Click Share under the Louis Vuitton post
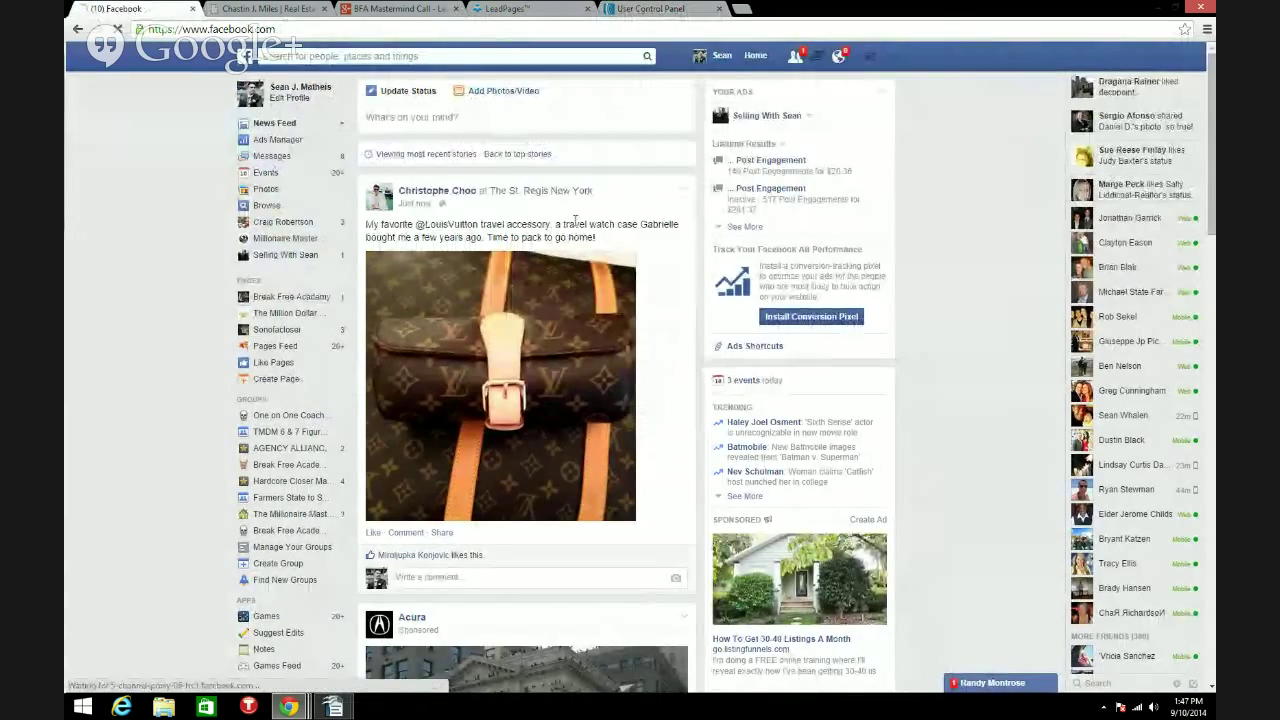This screenshot has width=1280, height=720. pyautogui.click(x=442, y=533)
